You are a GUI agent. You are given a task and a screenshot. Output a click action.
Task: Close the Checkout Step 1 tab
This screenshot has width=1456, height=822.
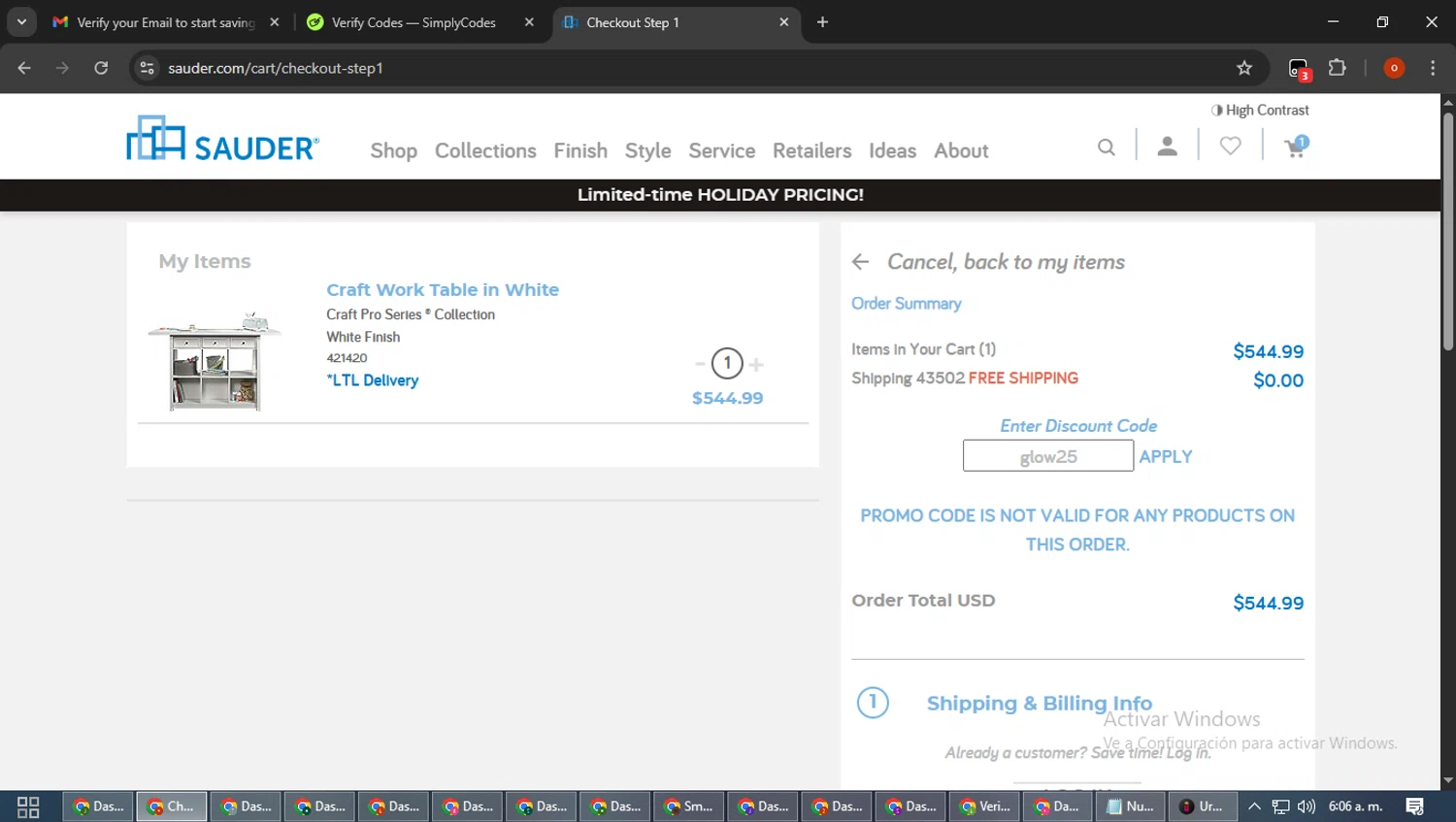[784, 22]
